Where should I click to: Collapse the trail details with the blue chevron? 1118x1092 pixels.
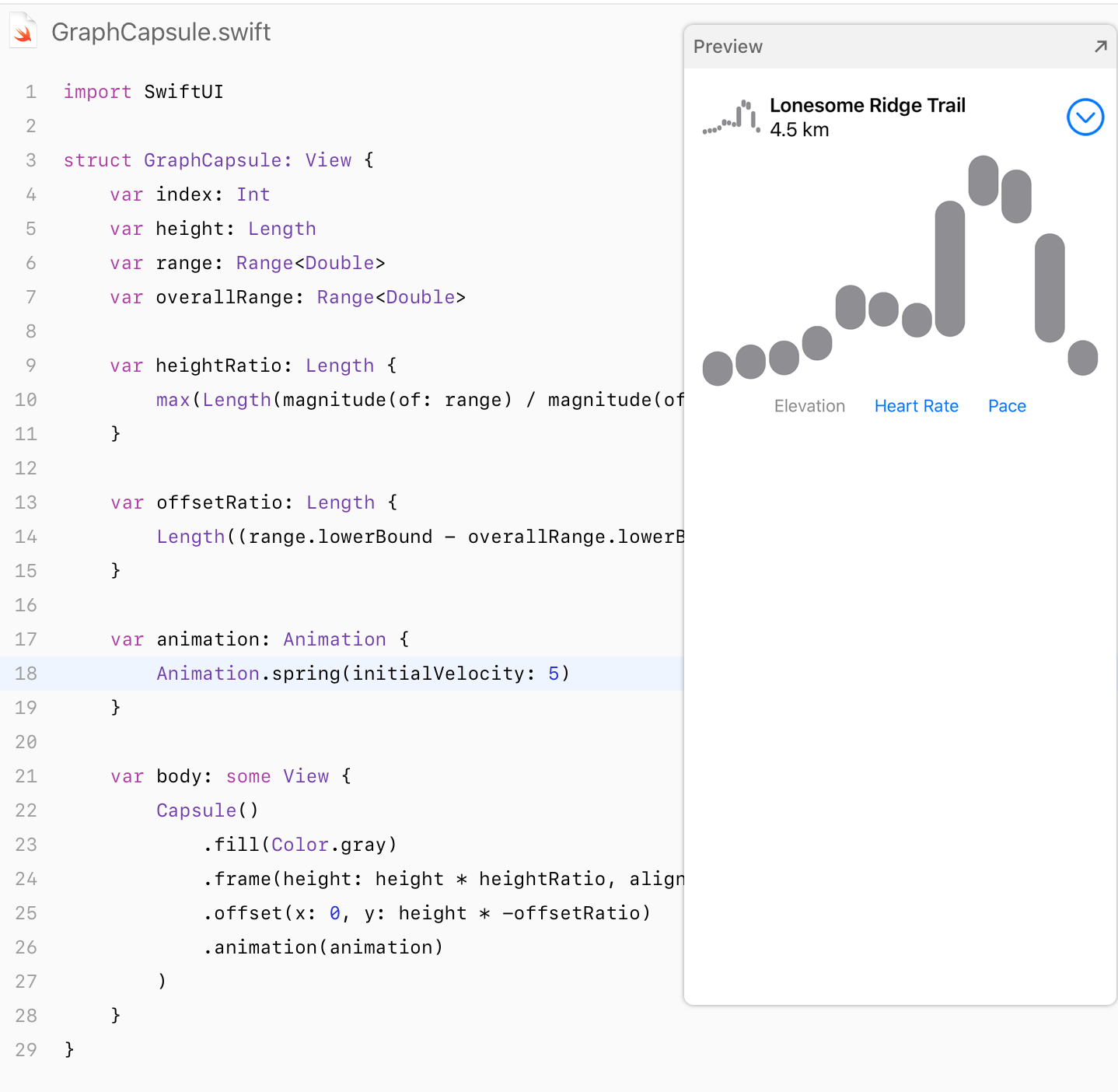point(1085,117)
